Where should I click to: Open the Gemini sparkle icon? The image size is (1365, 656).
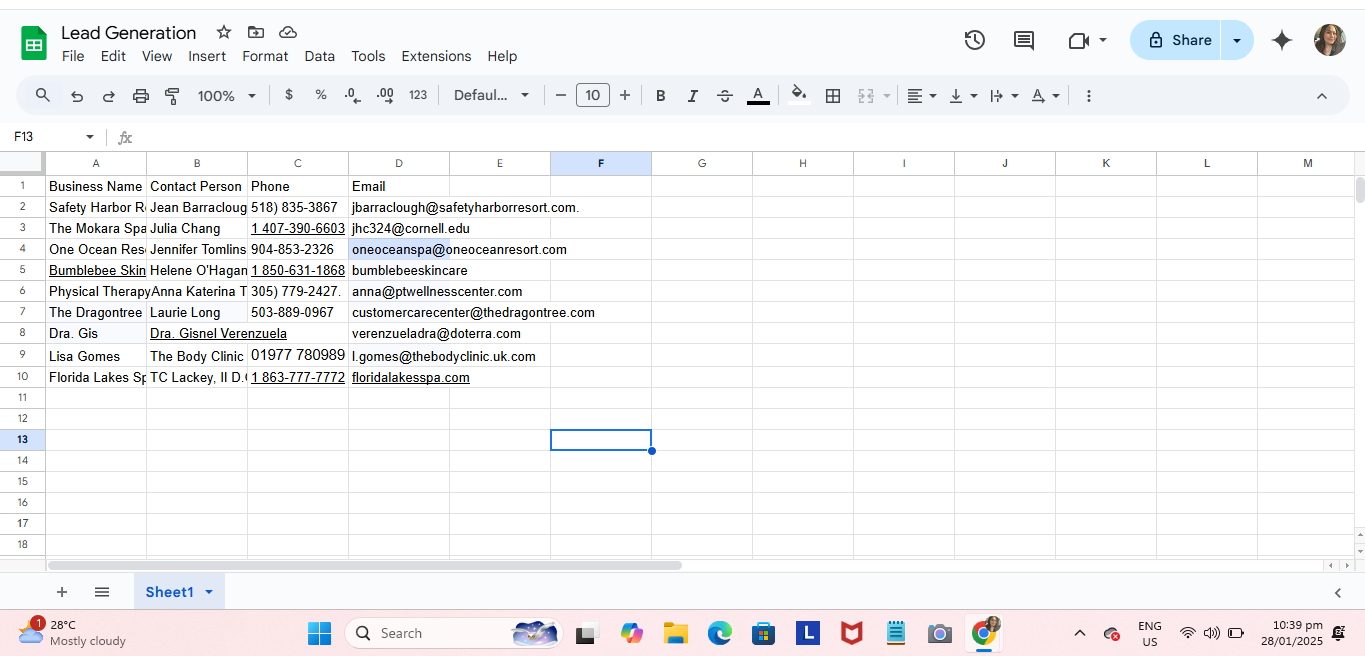tap(1282, 40)
